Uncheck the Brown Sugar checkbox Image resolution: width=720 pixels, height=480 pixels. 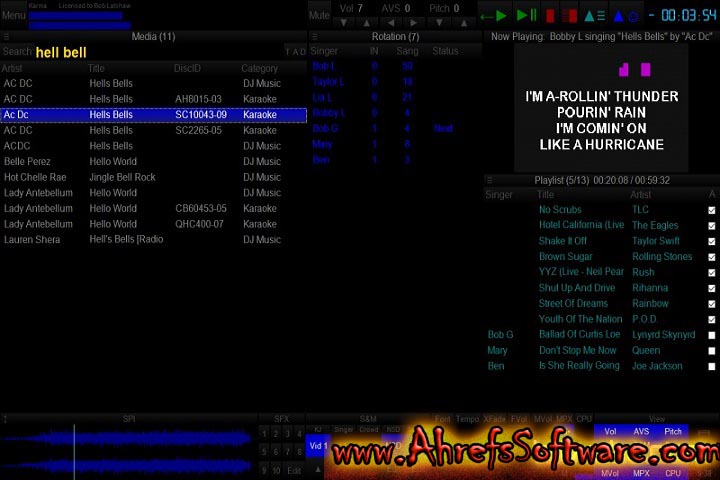point(712,257)
